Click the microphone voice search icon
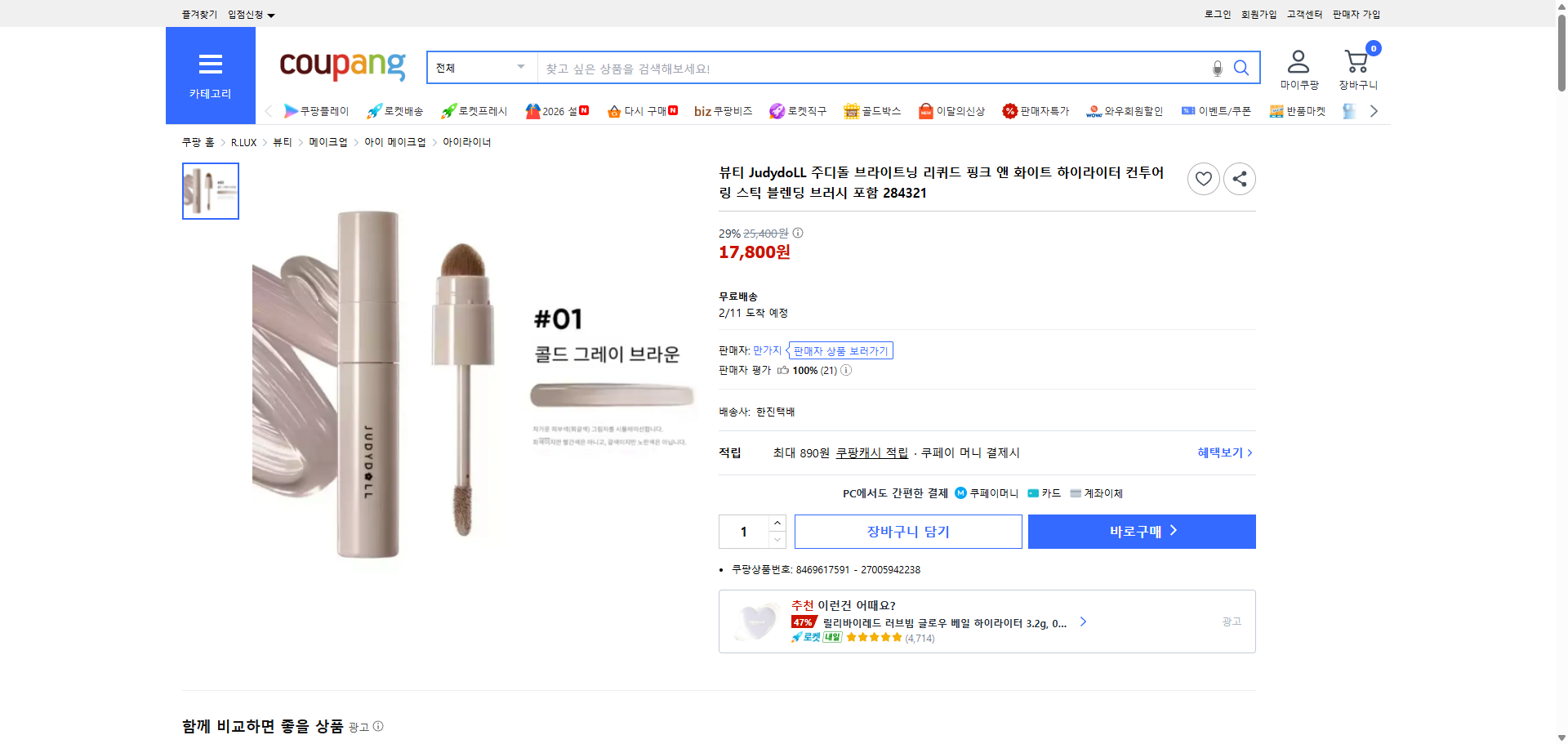1568x744 pixels. (x=1217, y=69)
